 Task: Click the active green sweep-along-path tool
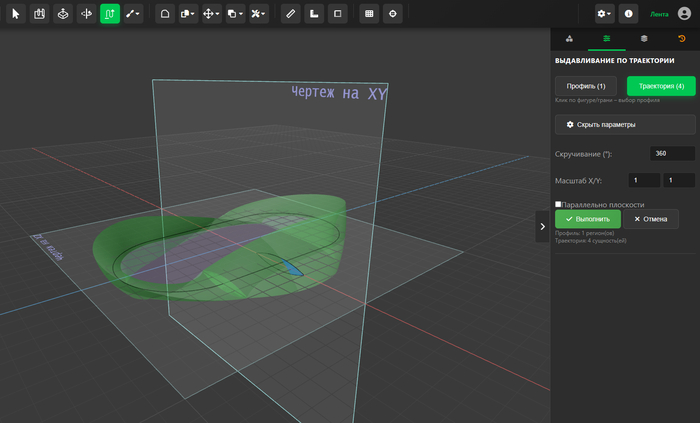[x=110, y=14]
